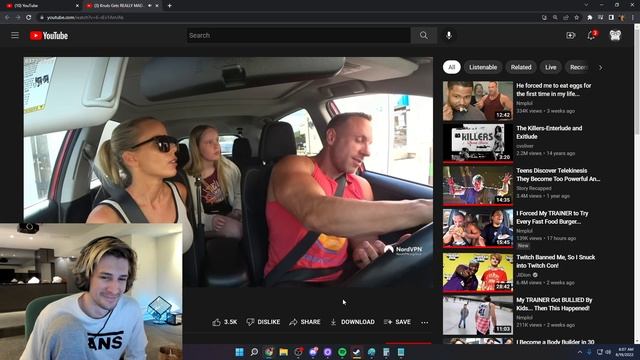The height and width of the screenshot is (360, 640).
Task: Open the account avatar menu
Action: tap(615, 36)
